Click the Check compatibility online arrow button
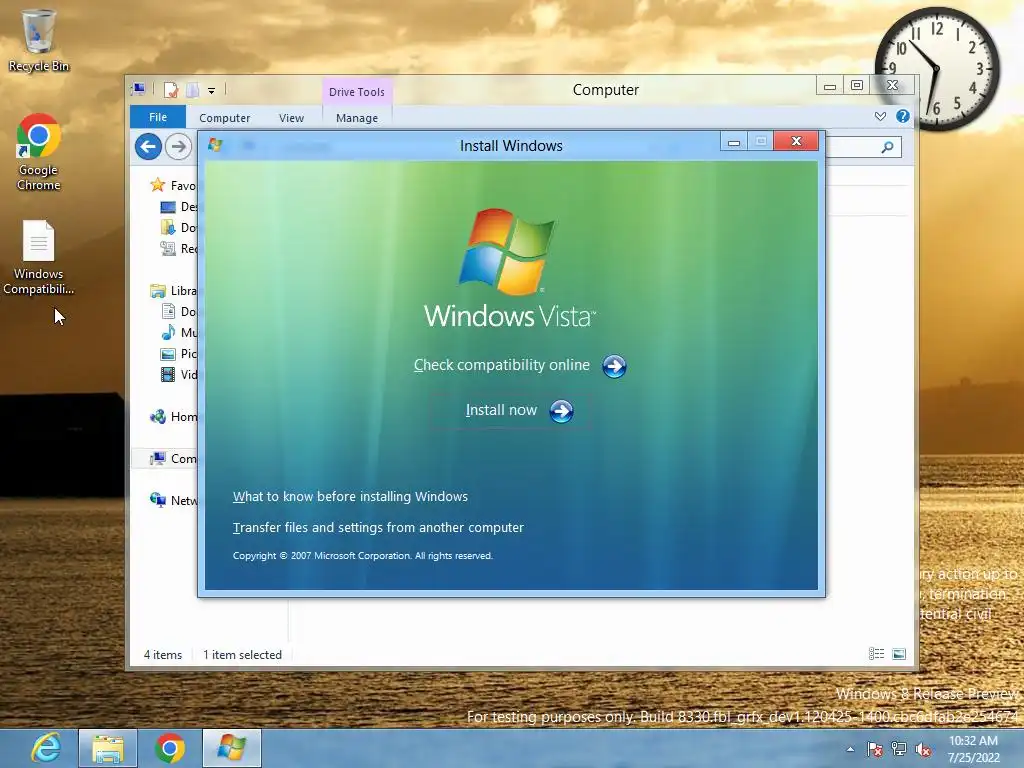Viewport: 1024px width, 768px height. (x=614, y=366)
